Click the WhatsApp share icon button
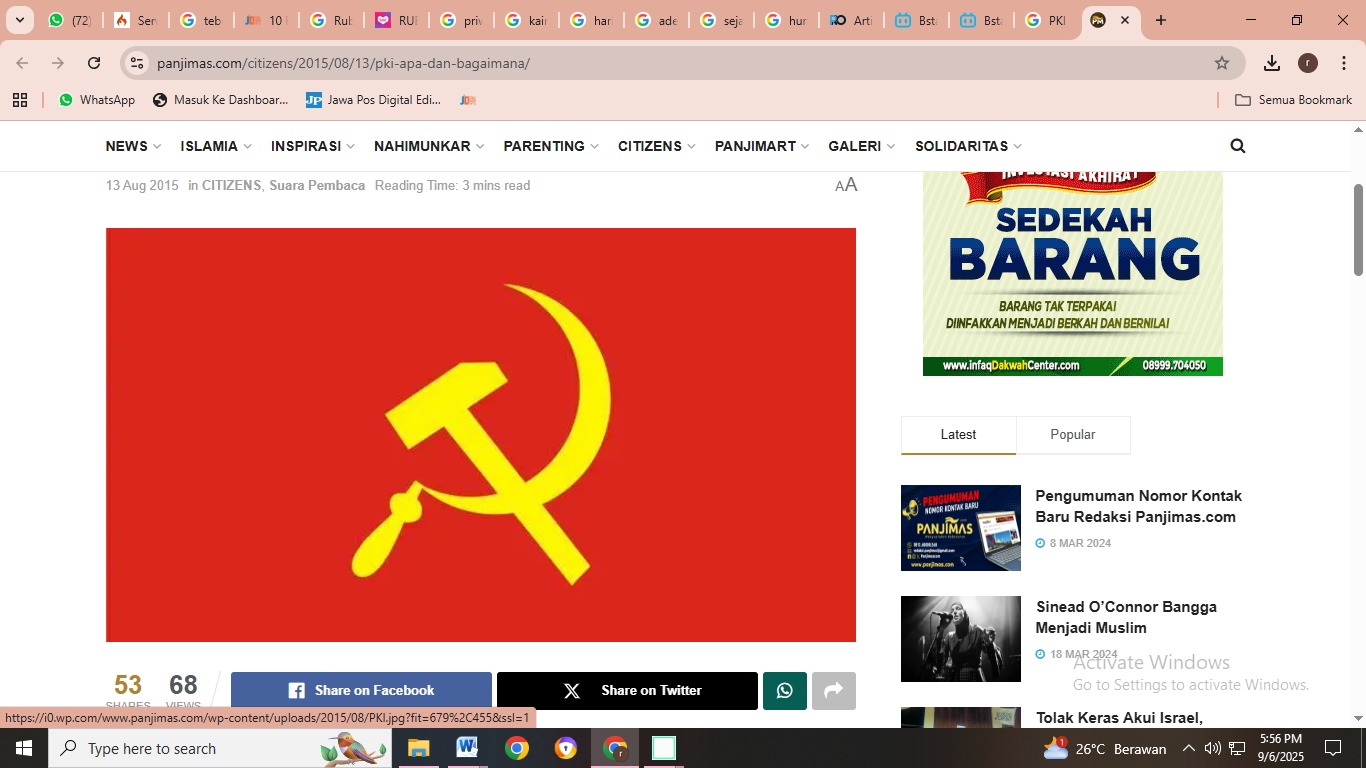 point(785,691)
